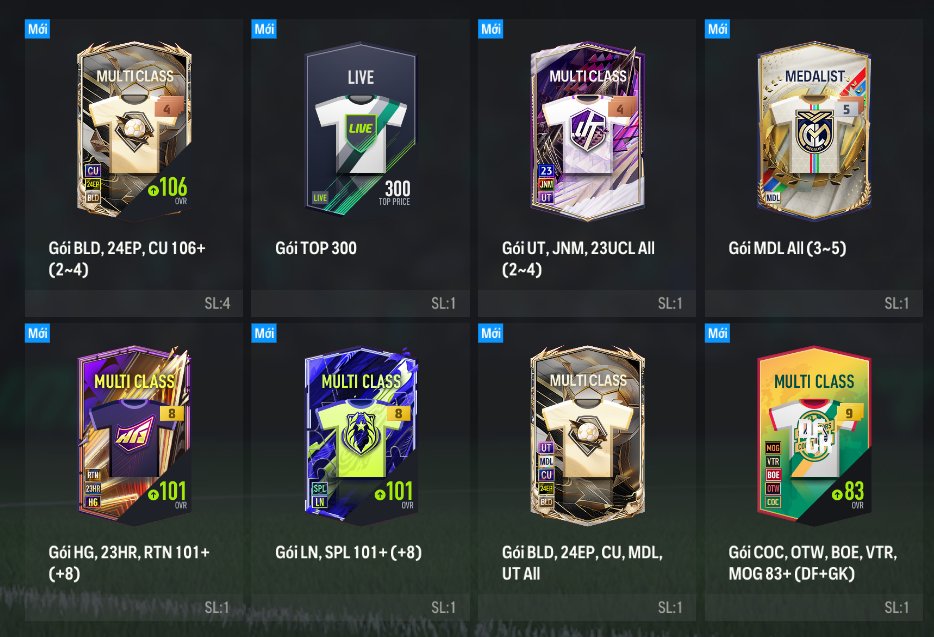Click the 'Gói TOP 300' title
Screen dimensions: 934x637
tap(316, 248)
